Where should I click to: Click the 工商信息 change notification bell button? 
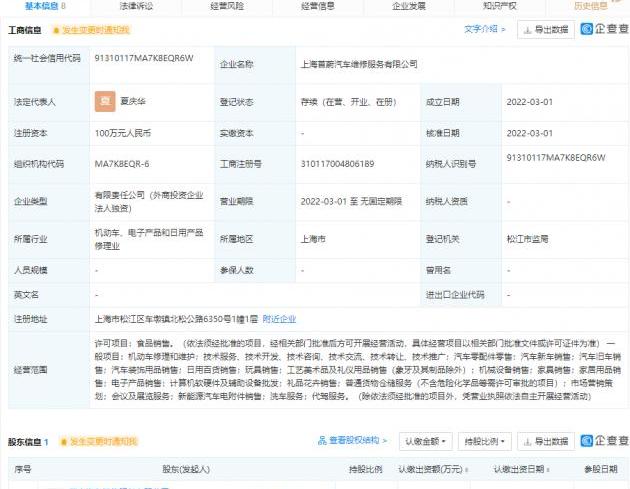click(x=91, y=30)
